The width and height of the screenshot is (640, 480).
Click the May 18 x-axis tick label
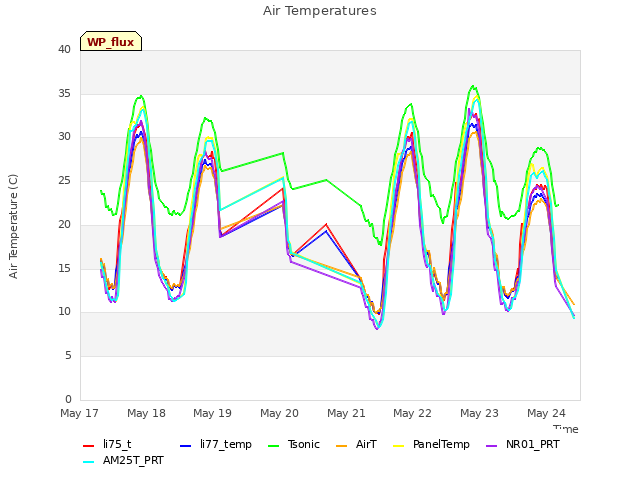tap(146, 413)
